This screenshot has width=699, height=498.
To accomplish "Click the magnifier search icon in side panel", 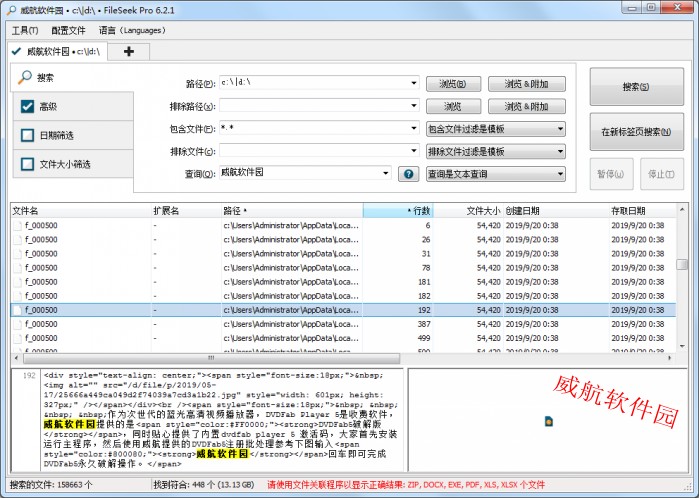I will click(25, 77).
